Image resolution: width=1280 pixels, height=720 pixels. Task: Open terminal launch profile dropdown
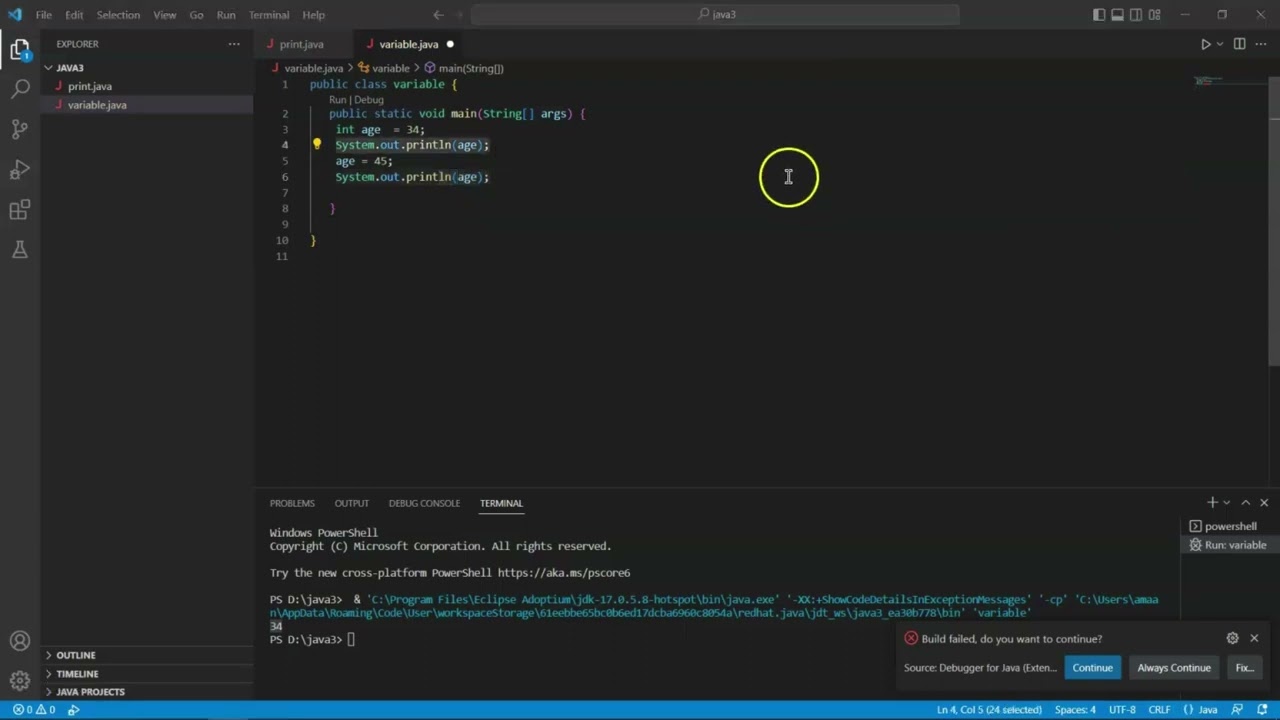pos(1226,503)
